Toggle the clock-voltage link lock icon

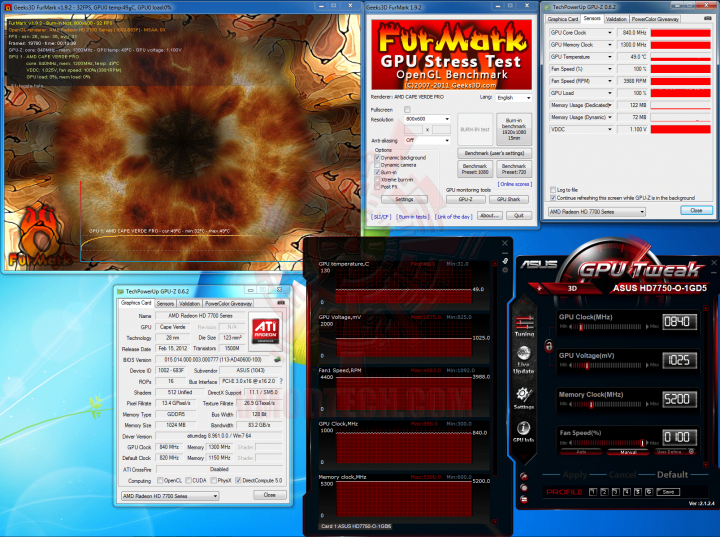(548, 346)
